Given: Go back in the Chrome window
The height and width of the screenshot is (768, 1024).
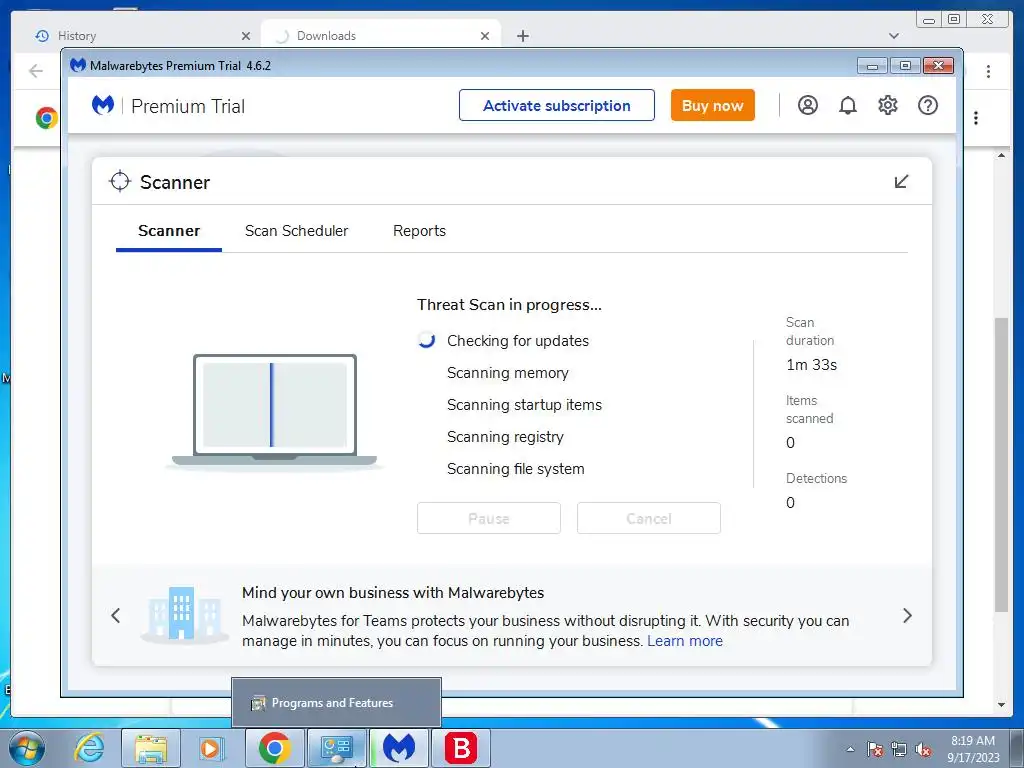Looking at the screenshot, I should tap(36, 71).
